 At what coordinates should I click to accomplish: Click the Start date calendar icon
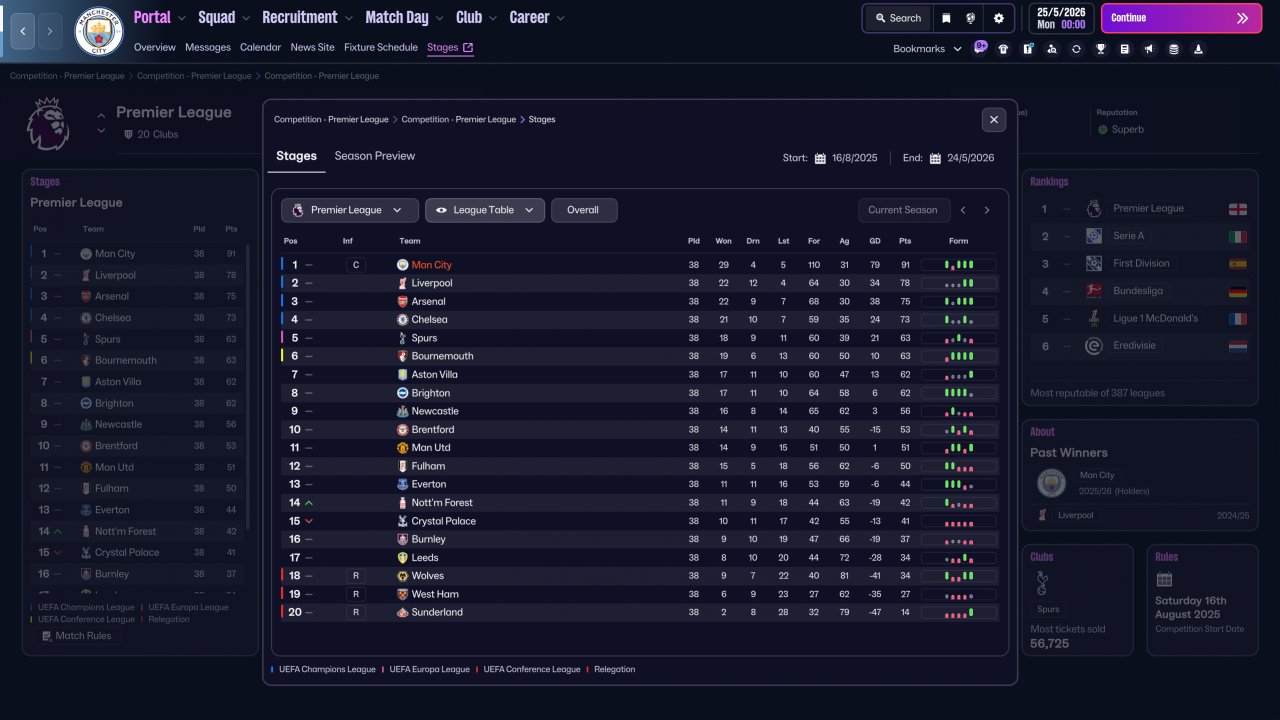pyautogui.click(x=820, y=158)
